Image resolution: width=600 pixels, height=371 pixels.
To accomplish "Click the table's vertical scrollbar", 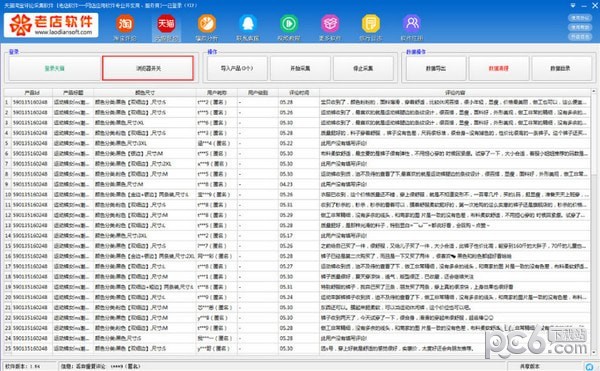I will pos(593,222).
